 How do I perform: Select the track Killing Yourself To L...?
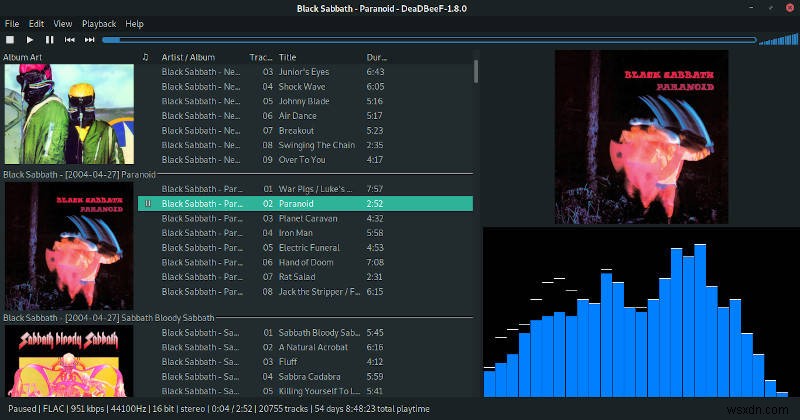click(x=305, y=391)
